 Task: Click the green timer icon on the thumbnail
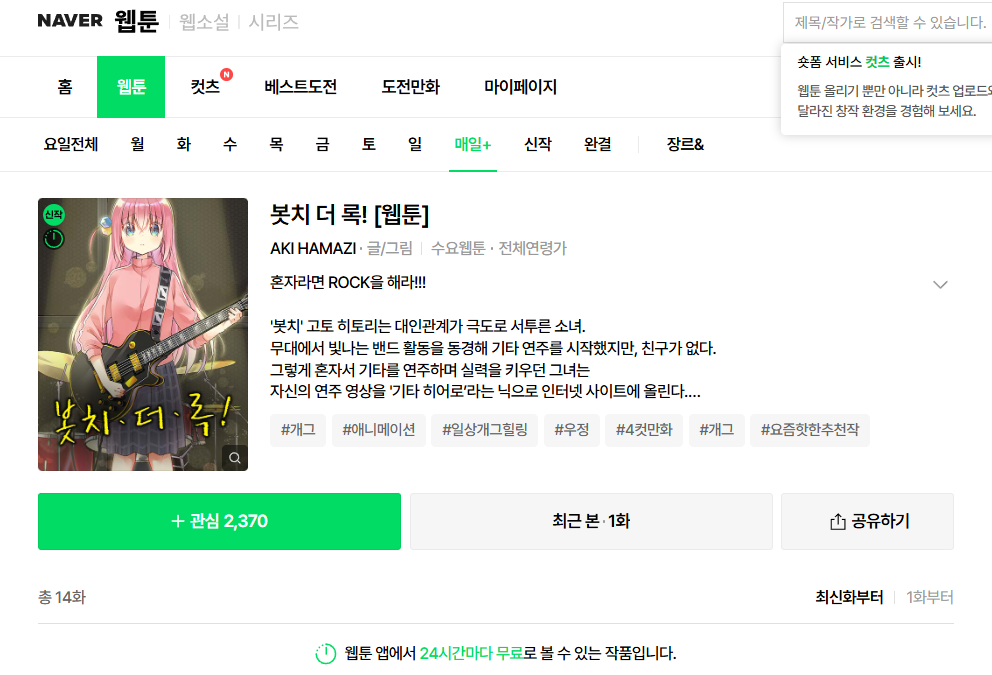coord(53,238)
